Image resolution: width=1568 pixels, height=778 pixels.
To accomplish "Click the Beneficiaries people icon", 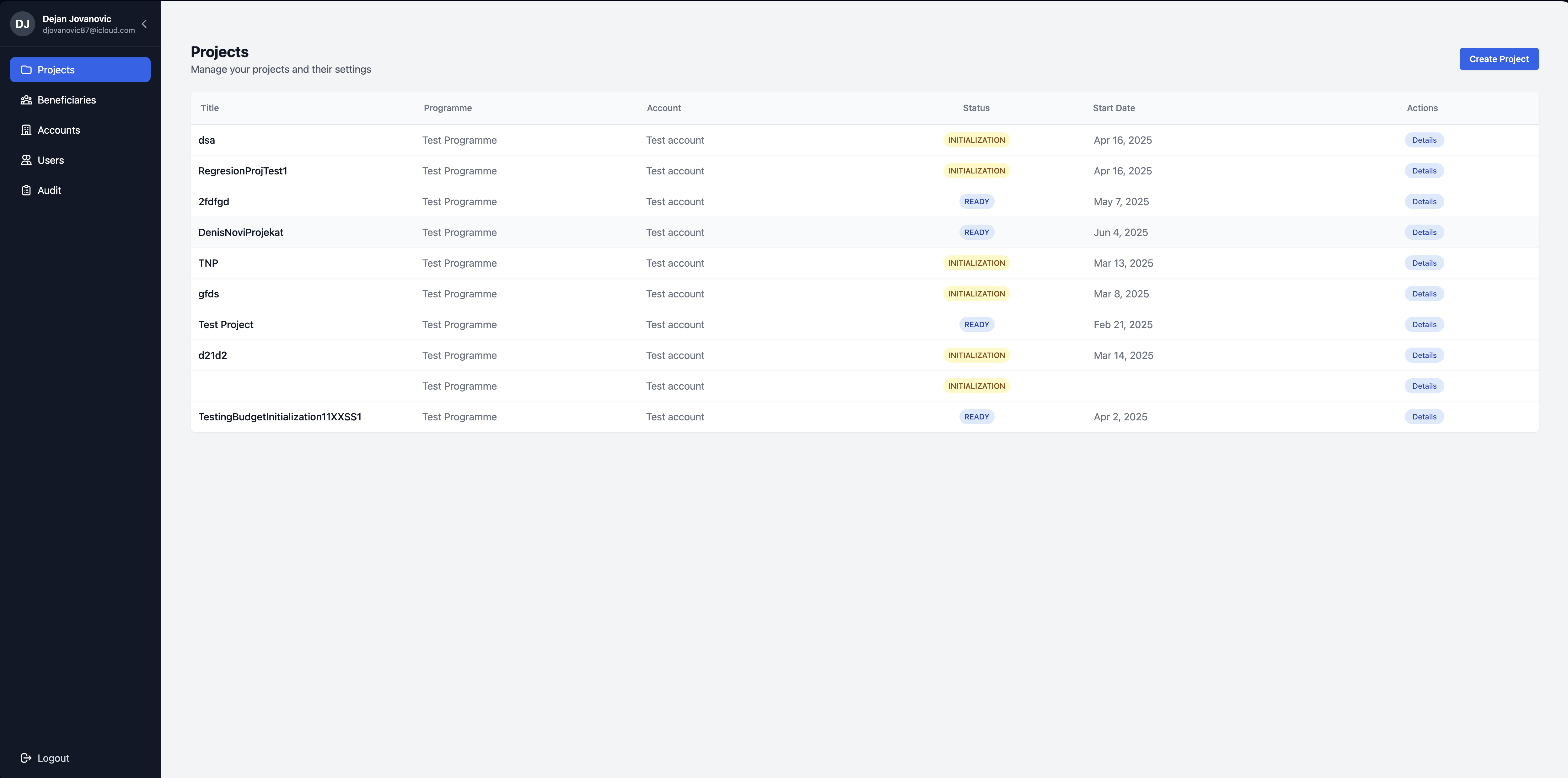I will pos(26,100).
